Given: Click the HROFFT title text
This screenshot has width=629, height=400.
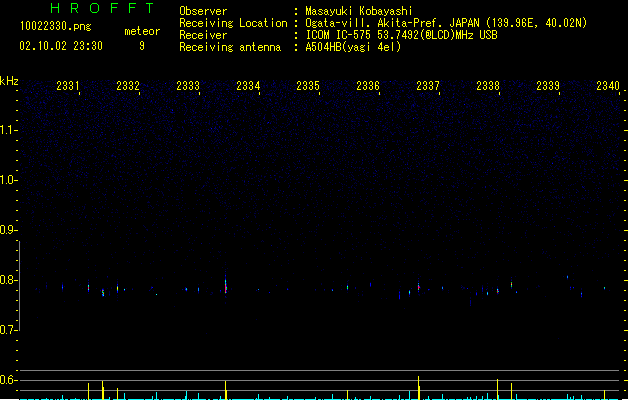Looking at the screenshot, I should coord(103,8).
